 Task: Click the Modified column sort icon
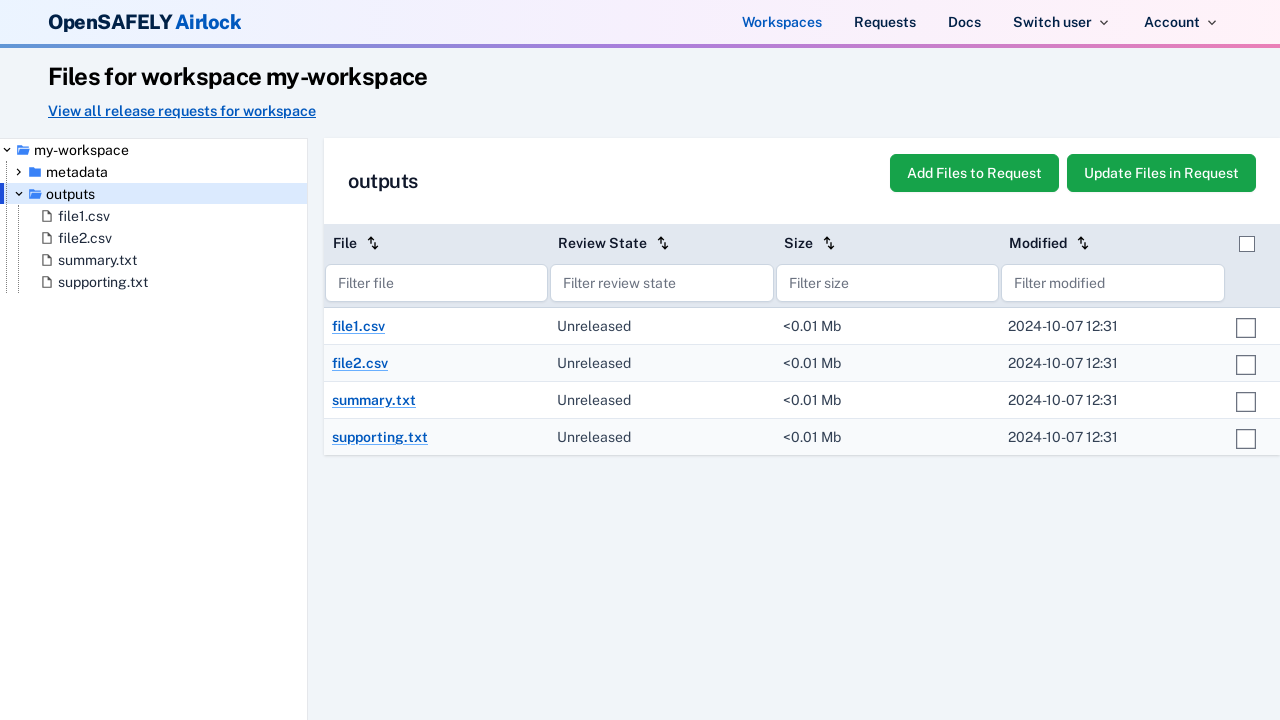click(x=1083, y=243)
